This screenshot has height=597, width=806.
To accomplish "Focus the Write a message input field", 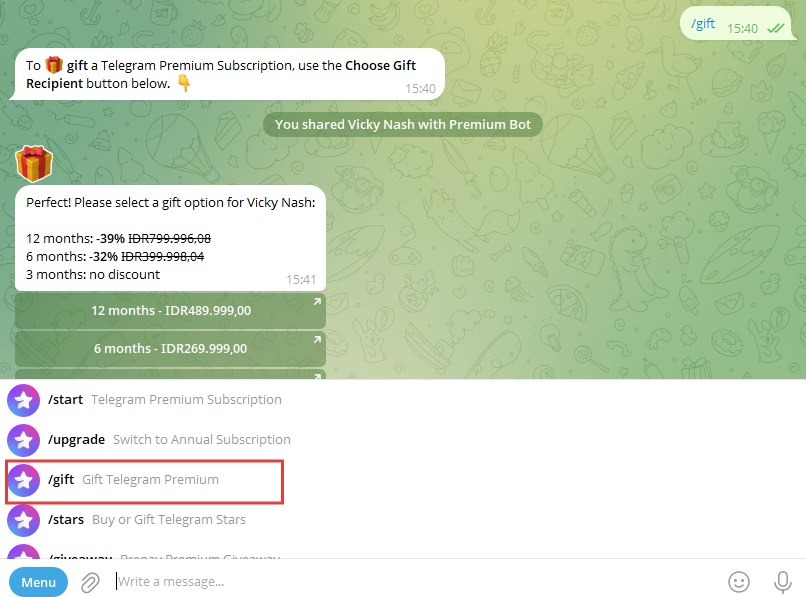I will pyautogui.click(x=416, y=582).
